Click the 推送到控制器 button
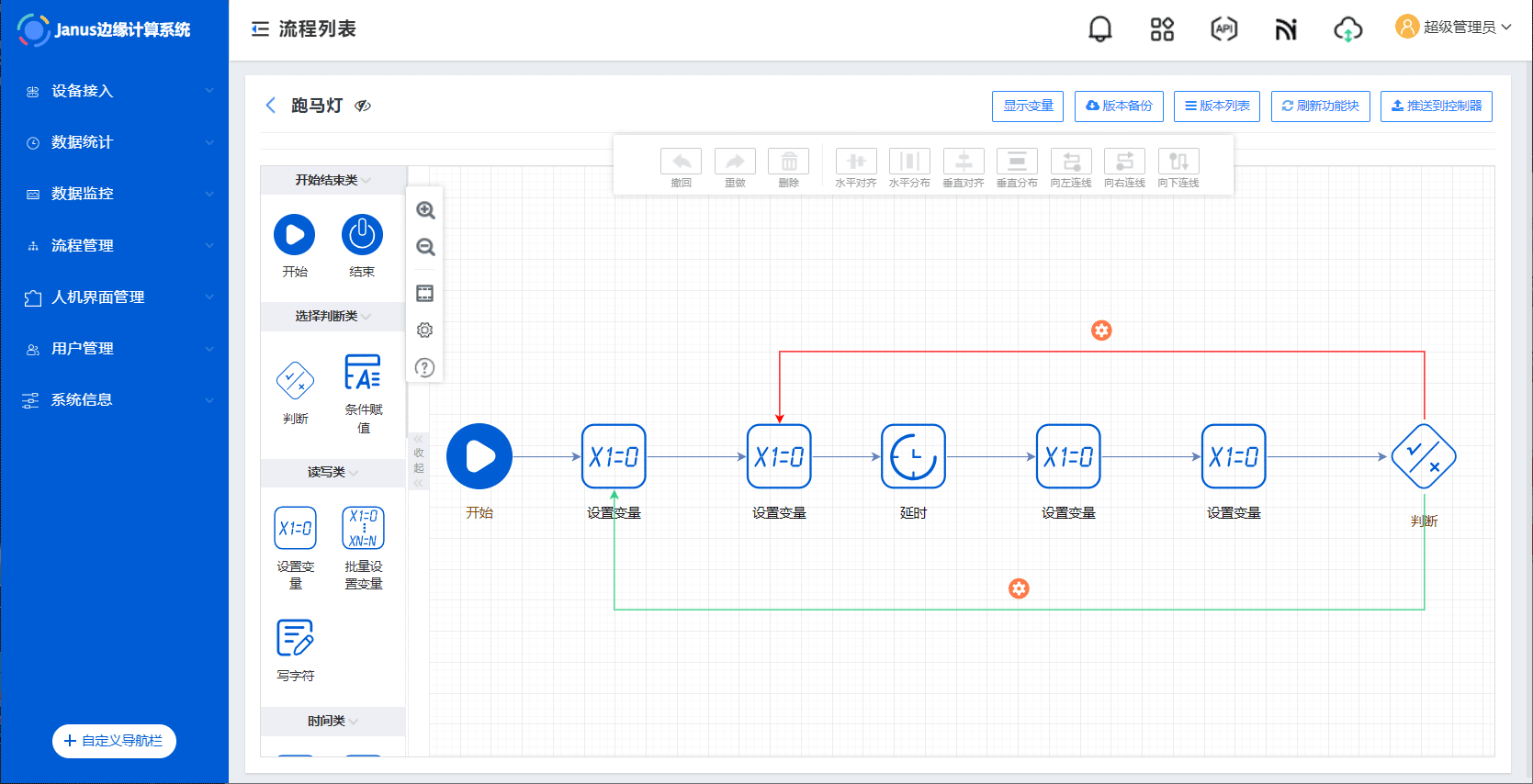The image size is (1533, 784). 1436,106
